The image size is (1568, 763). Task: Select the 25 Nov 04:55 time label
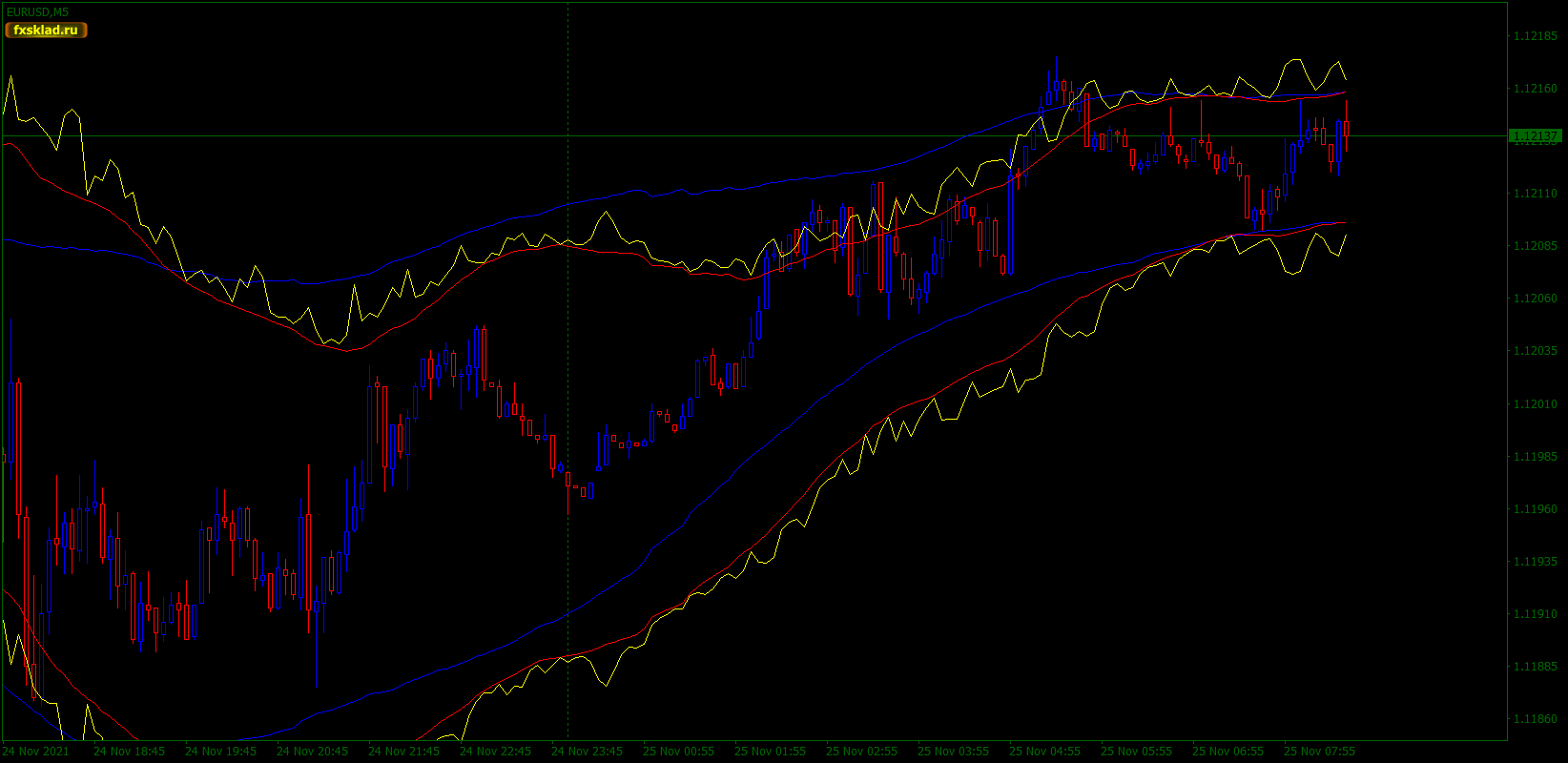[x=1044, y=752]
